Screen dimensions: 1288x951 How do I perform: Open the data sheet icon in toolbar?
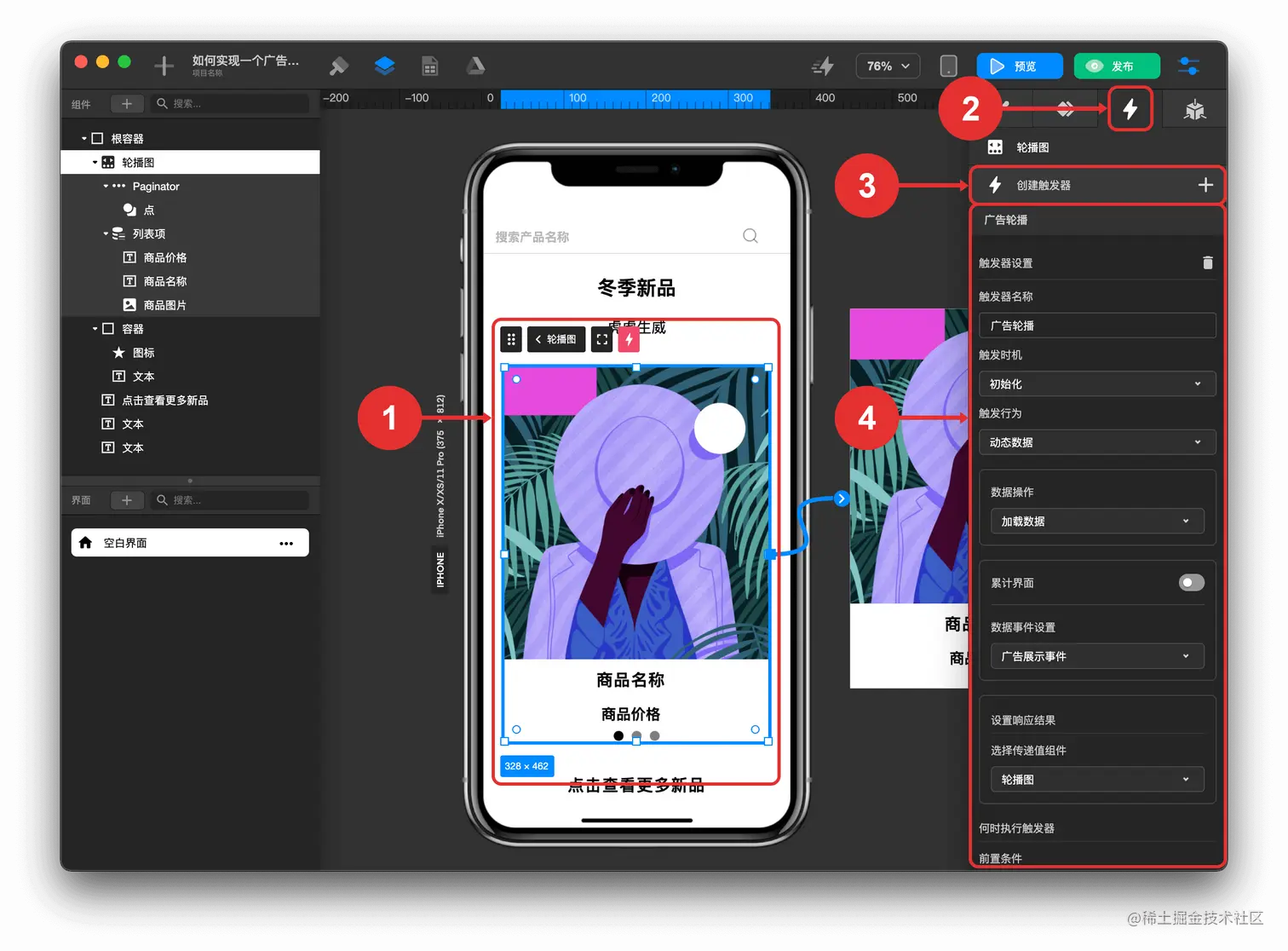point(430,66)
